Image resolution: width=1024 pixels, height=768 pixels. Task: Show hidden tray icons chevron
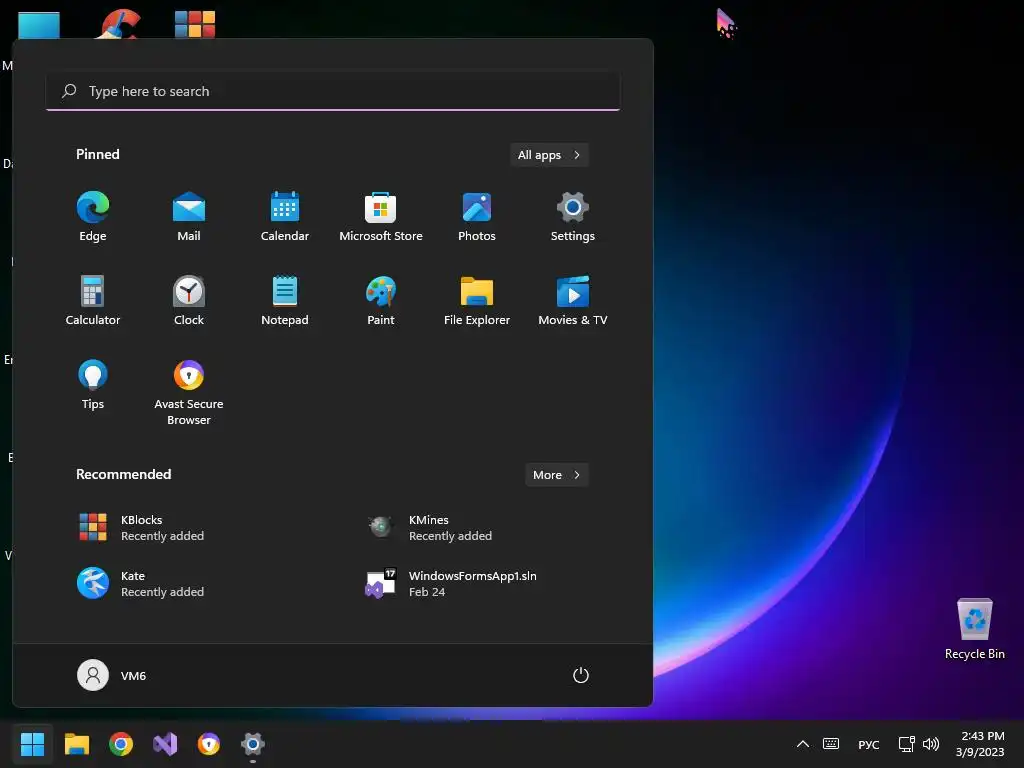(803, 744)
